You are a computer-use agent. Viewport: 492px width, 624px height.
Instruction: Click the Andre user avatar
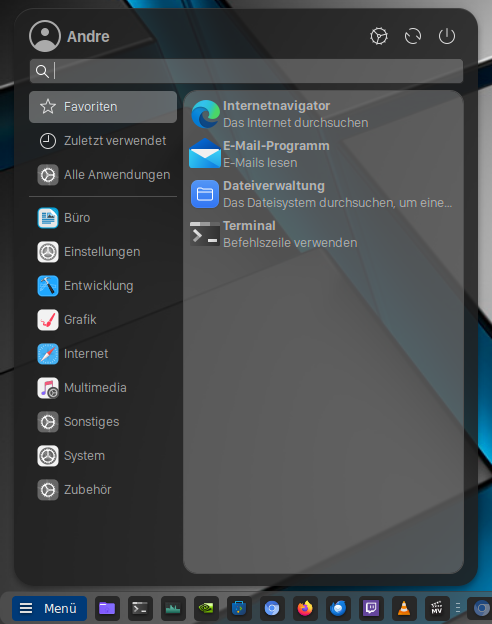coord(45,36)
